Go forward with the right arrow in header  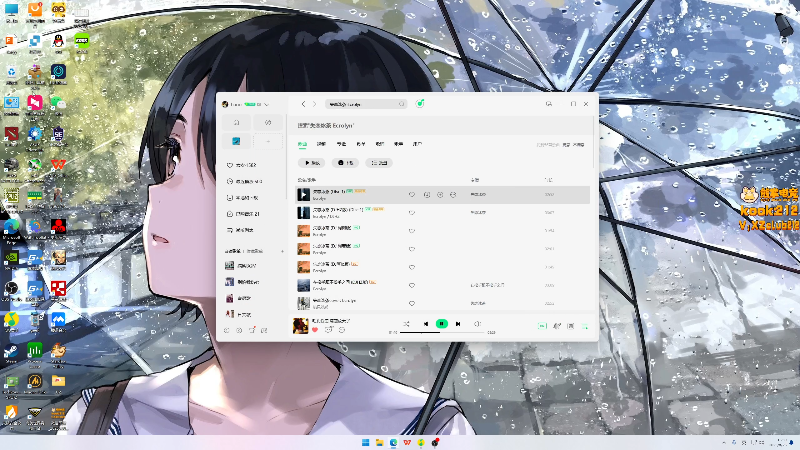(x=314, y=104)
